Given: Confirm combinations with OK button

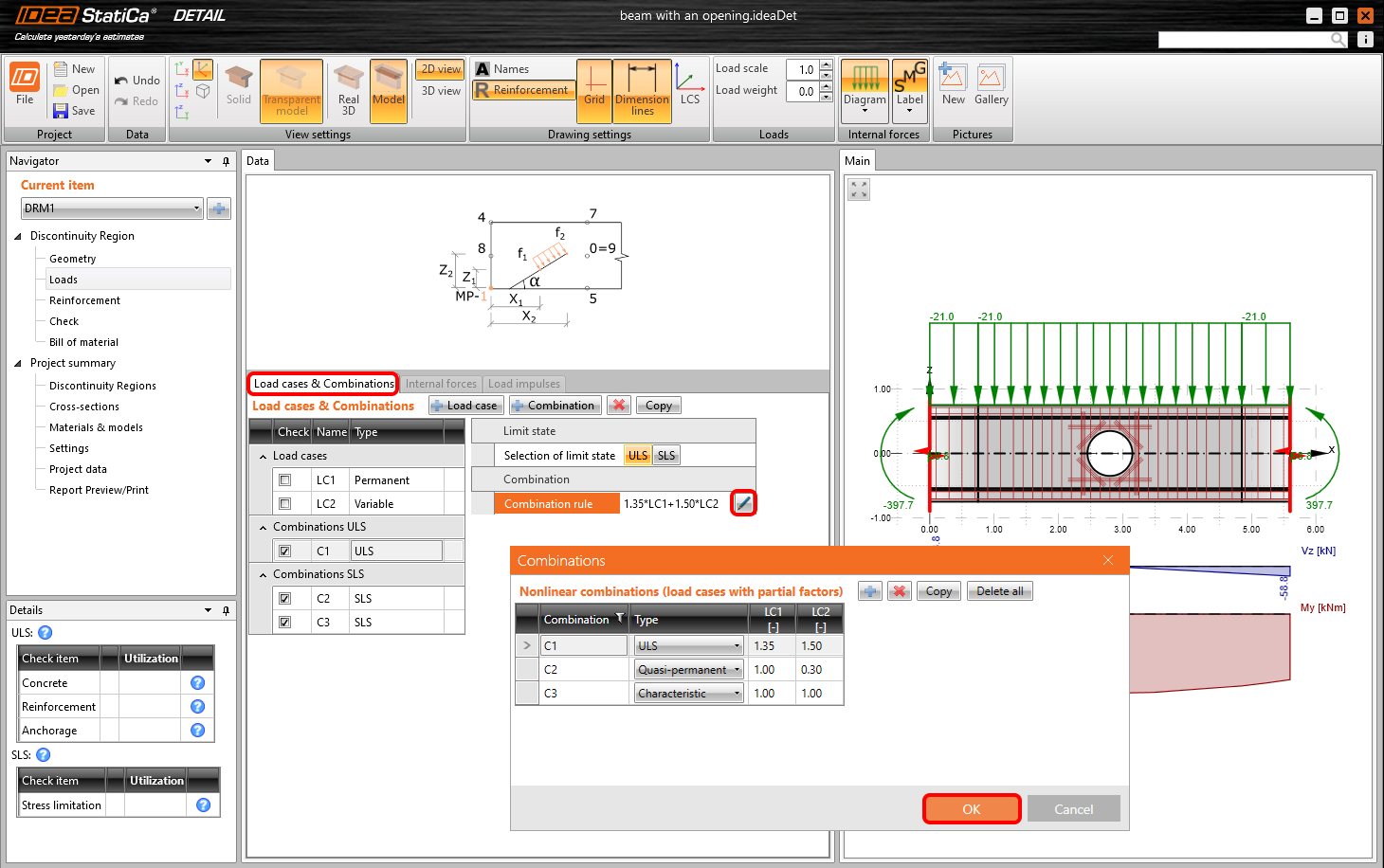Looking at the screenshot, I should [x=971, y=808].
